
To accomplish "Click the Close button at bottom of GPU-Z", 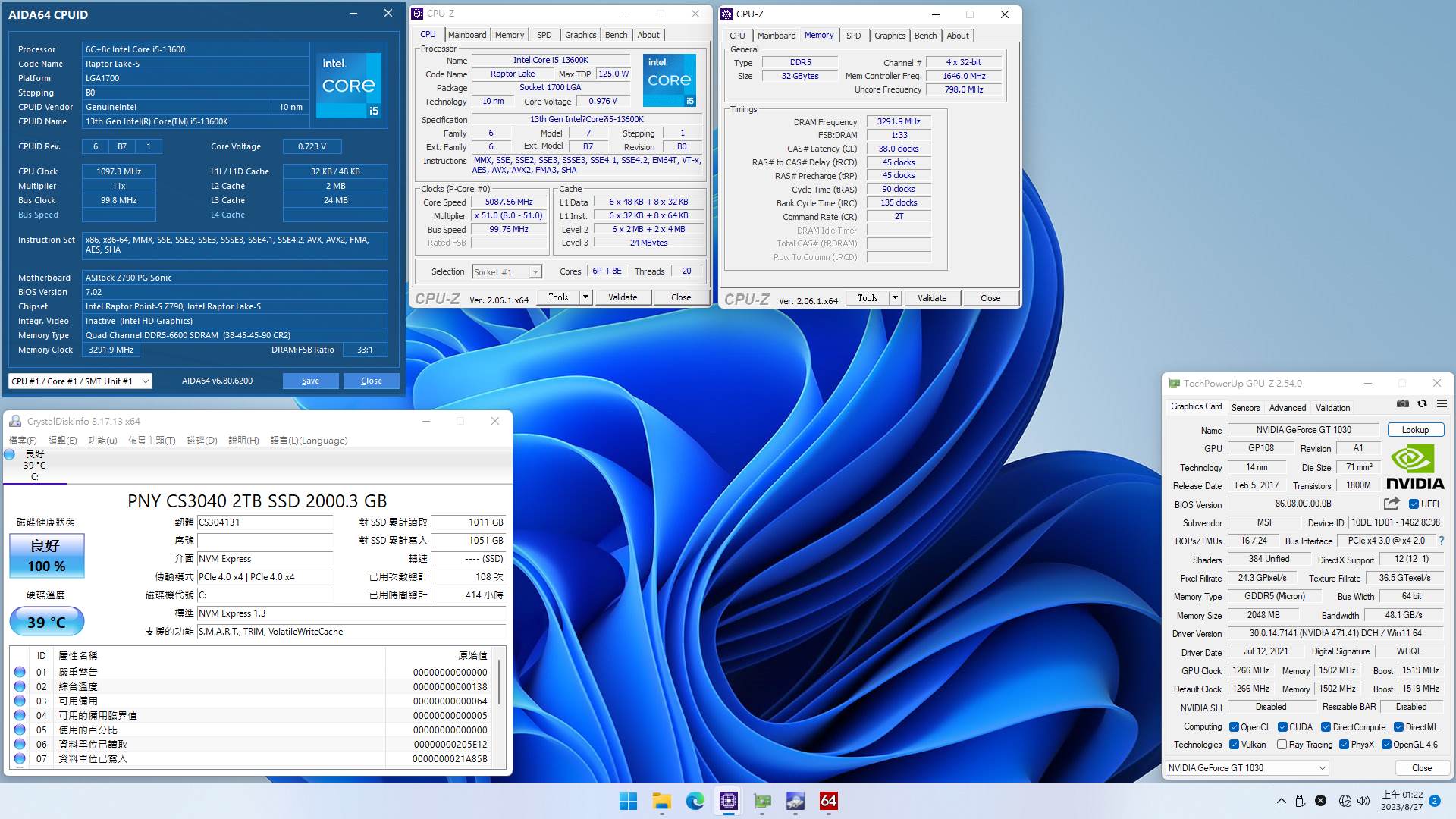I will point(1422,768).
